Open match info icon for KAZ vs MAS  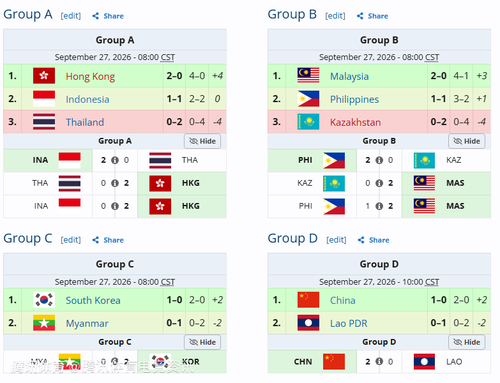click(x=379, y=183)
